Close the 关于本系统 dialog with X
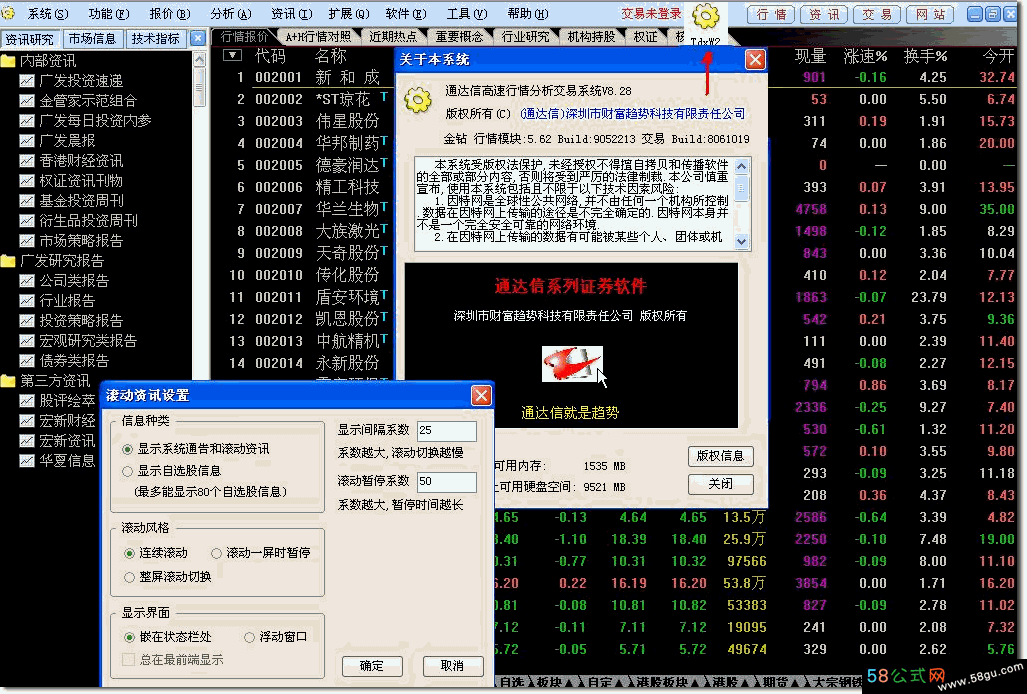Viewport: 1027px width, 694px height. tap(755, 60)
